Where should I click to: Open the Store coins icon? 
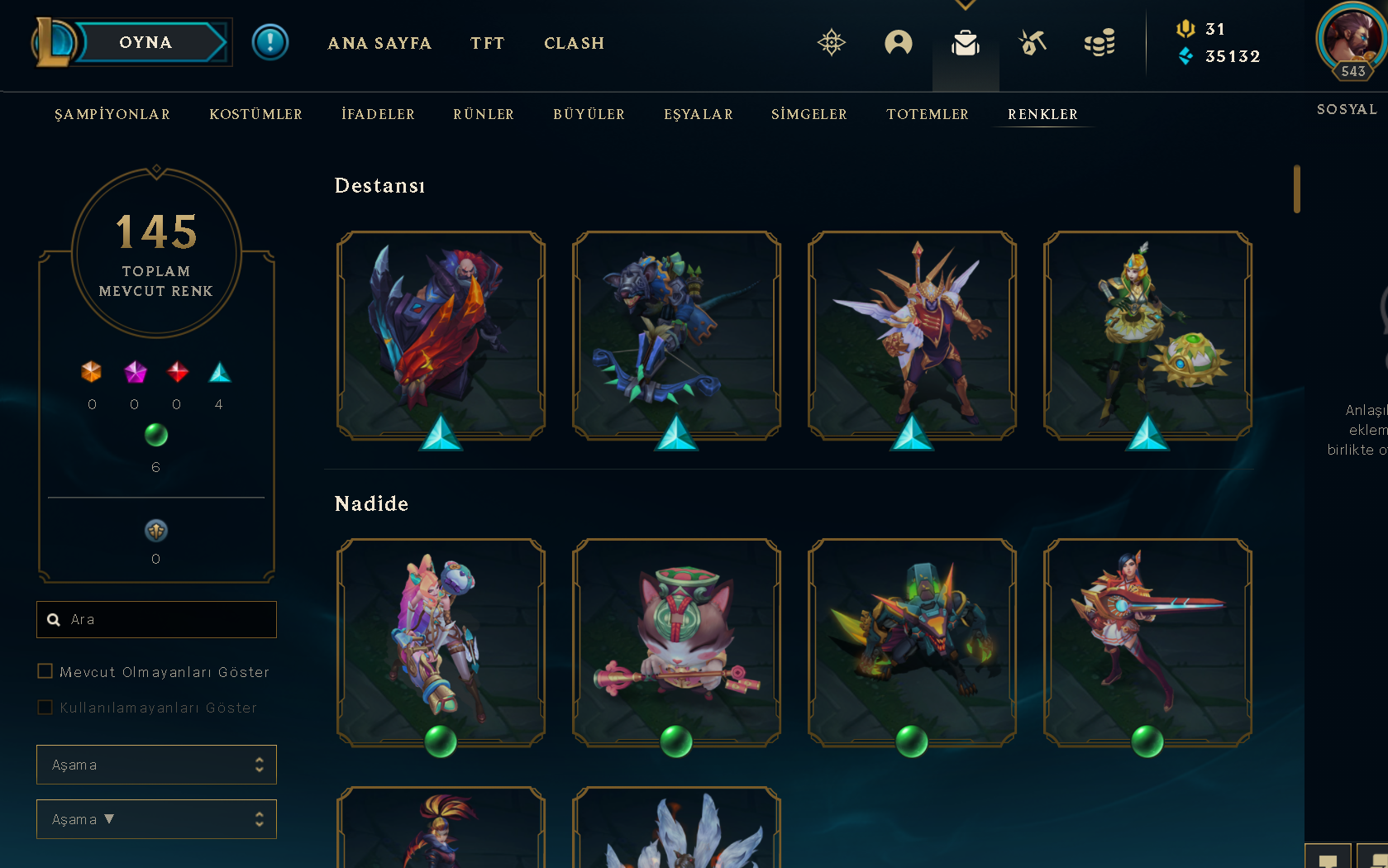tap(1099, 43)
